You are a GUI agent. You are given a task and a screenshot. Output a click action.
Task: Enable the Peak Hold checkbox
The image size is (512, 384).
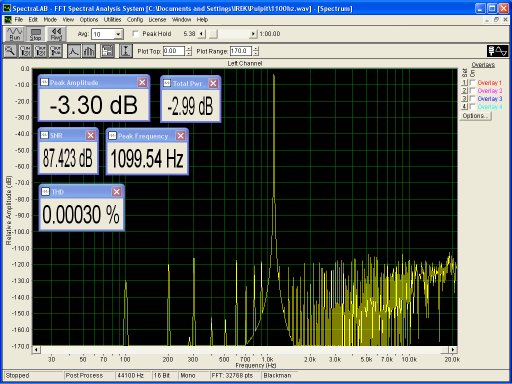136,34
